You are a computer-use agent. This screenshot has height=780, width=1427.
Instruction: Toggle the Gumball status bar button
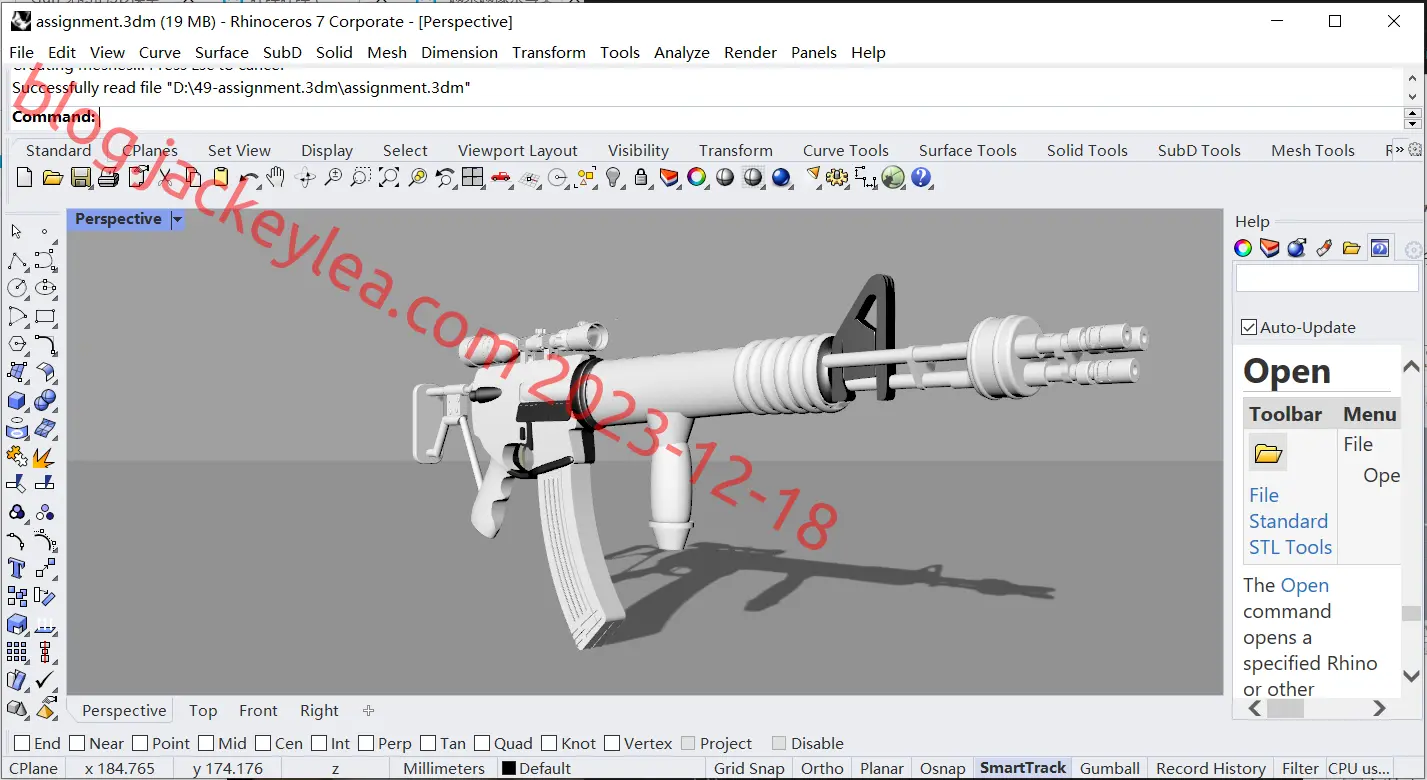1109,768
